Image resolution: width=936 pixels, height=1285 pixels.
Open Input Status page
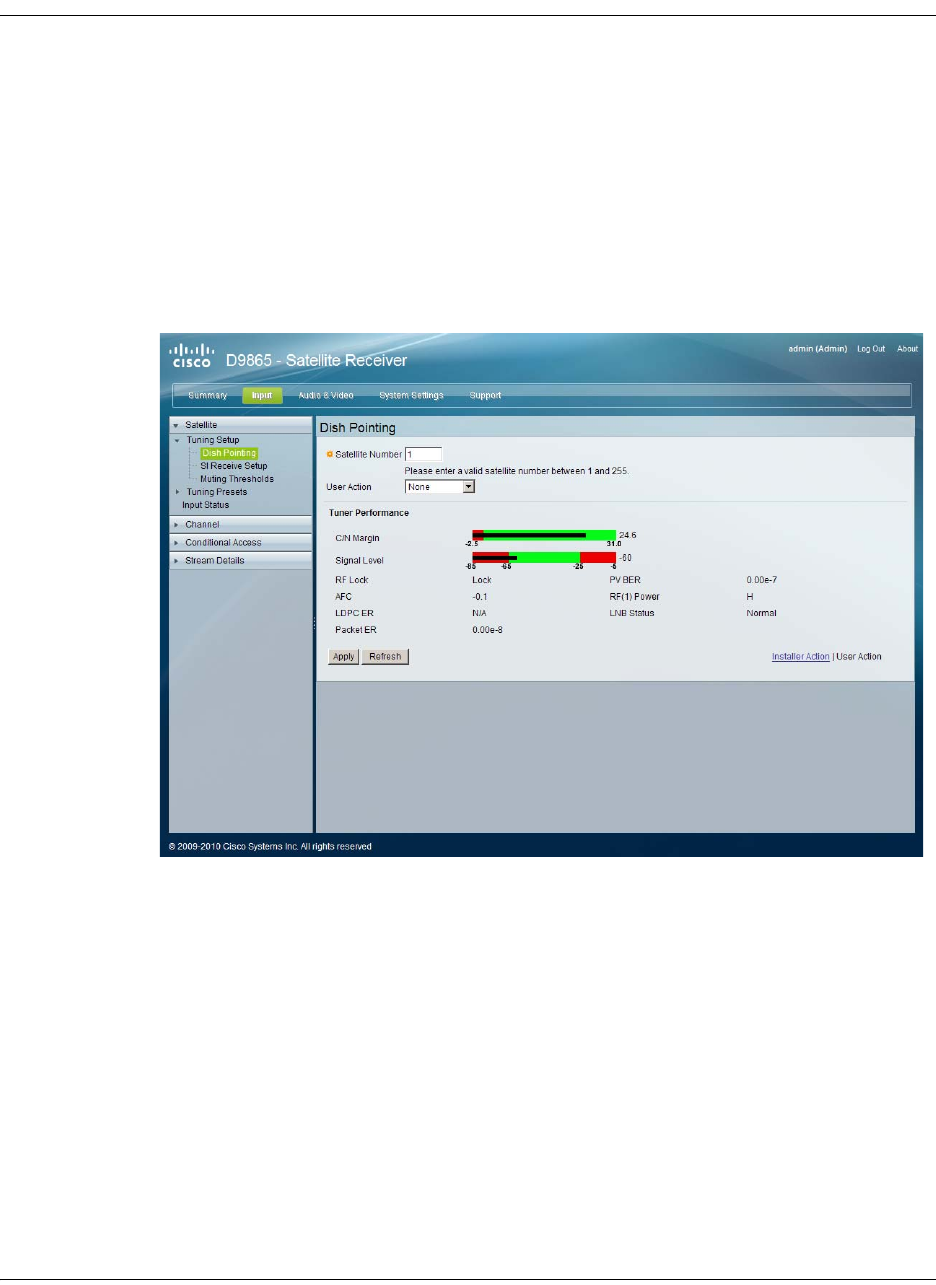coord(205,505)
